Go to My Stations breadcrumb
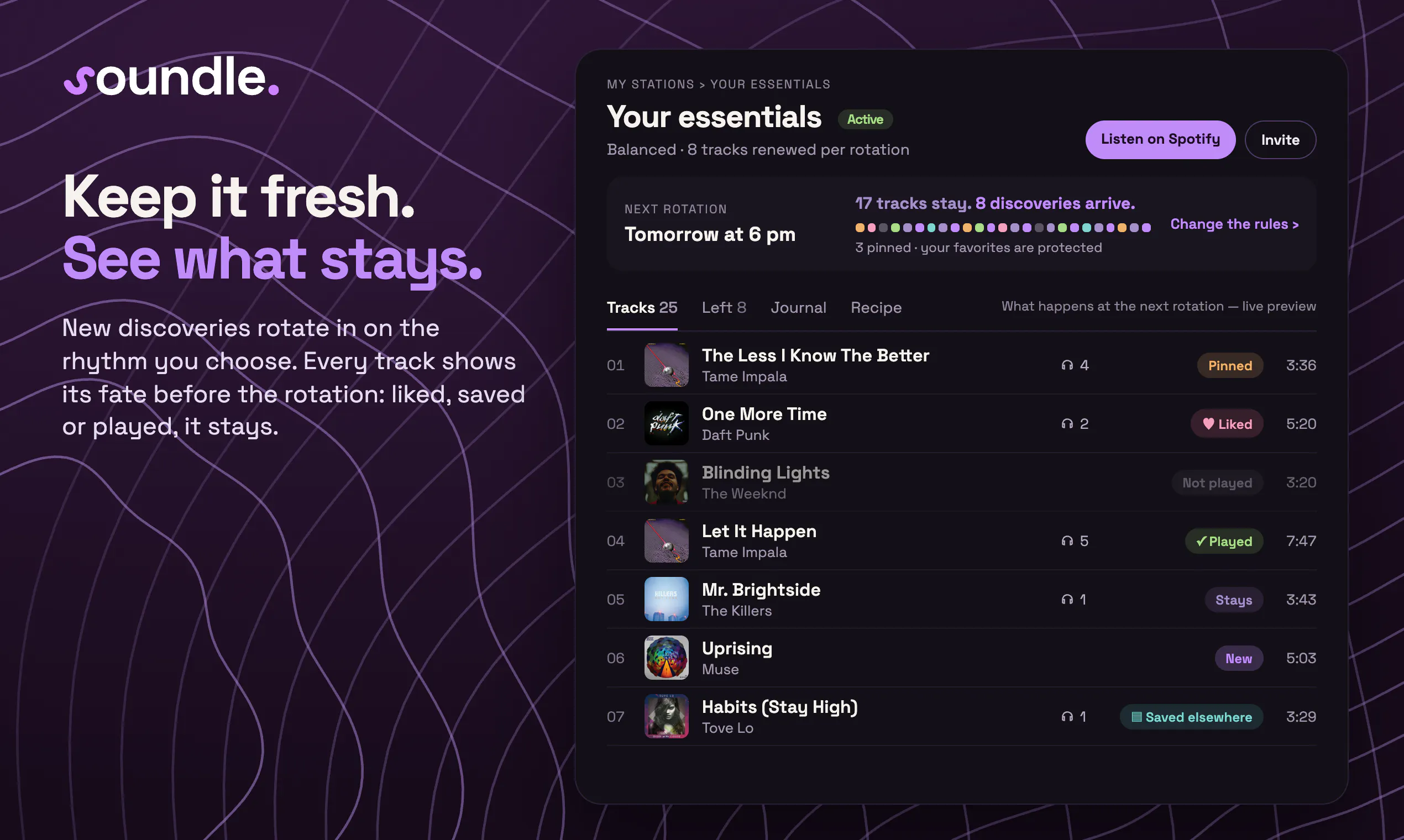Image resolution: width=1404 pixels, height=840 pixels. click(651, 85)
